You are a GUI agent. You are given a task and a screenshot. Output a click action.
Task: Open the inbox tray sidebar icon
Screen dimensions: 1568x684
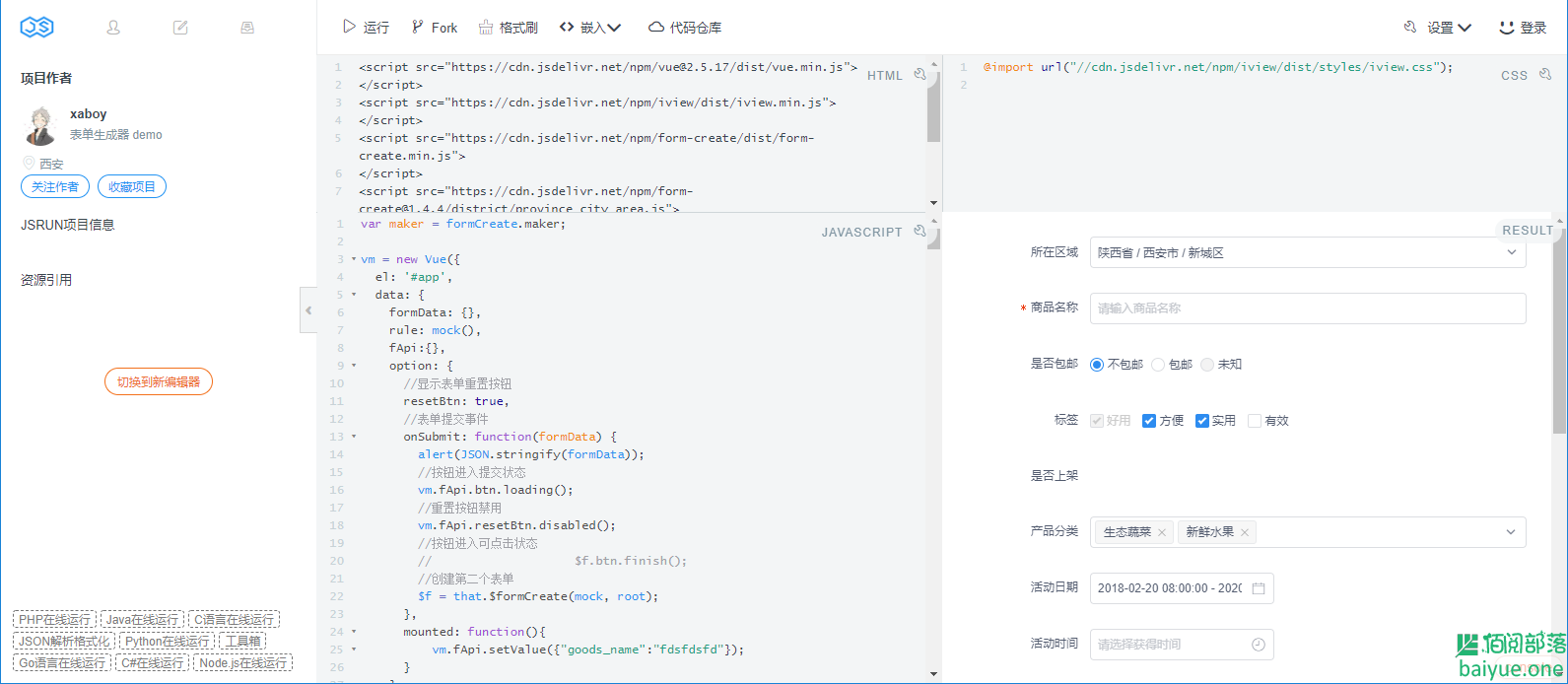pos(247,28)
